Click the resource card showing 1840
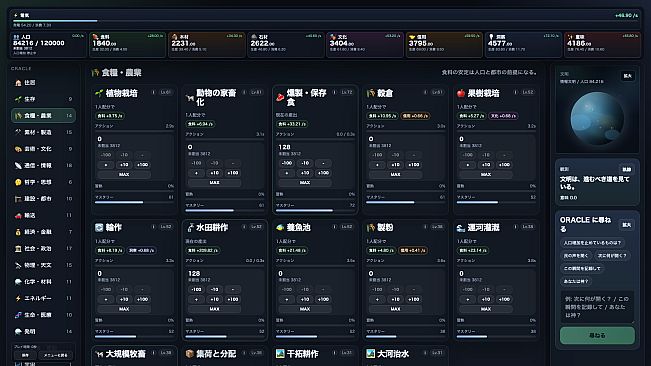651x366 pixels. (127, 45)
